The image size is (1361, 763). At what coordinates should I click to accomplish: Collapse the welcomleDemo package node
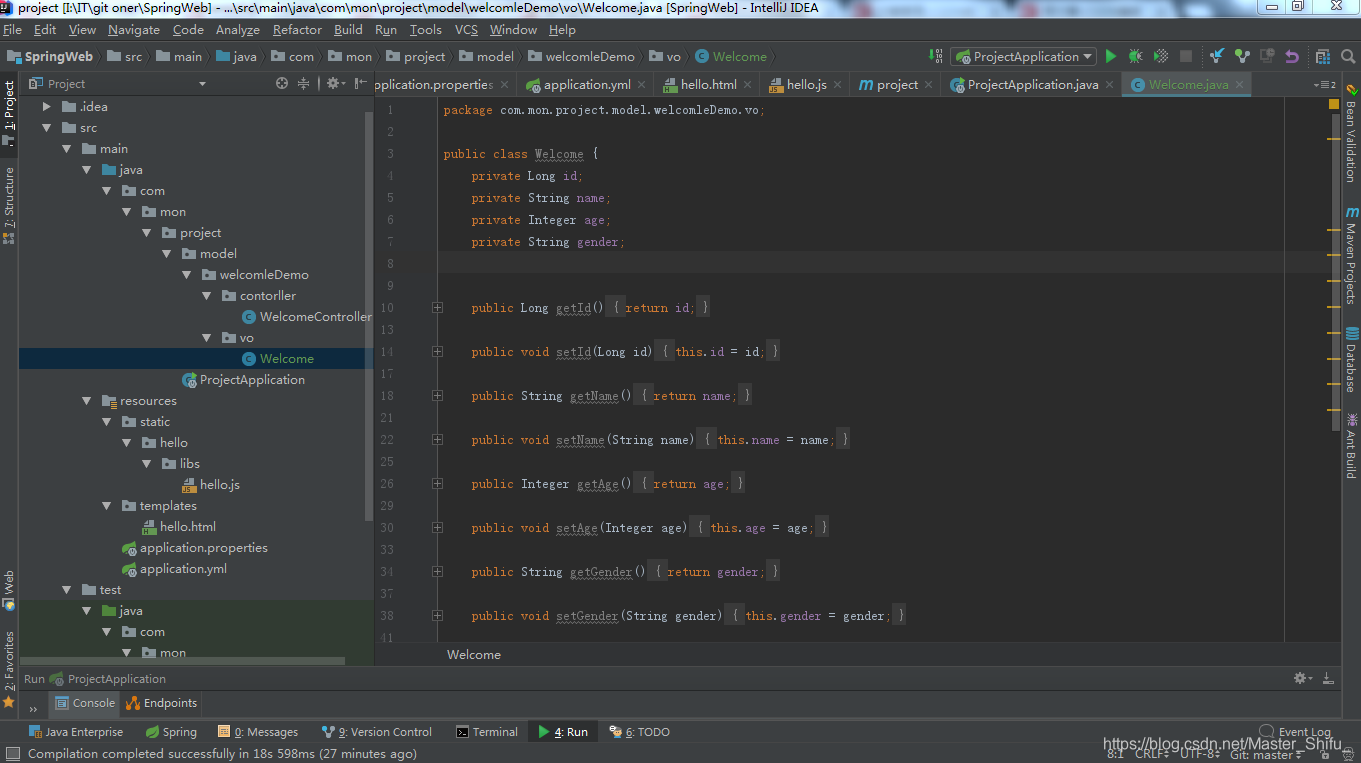(x=186, y=274)
